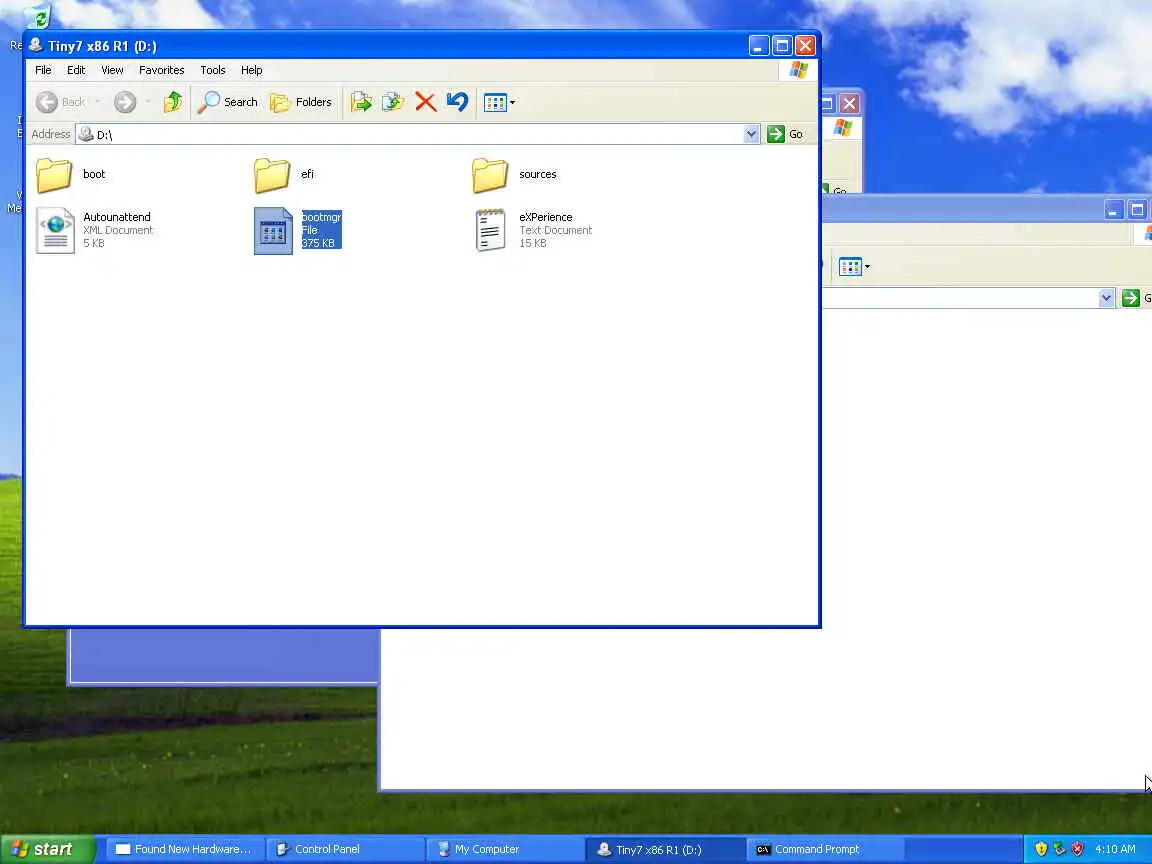
Task: Open the View menu
Action: [x=112, y=70]
